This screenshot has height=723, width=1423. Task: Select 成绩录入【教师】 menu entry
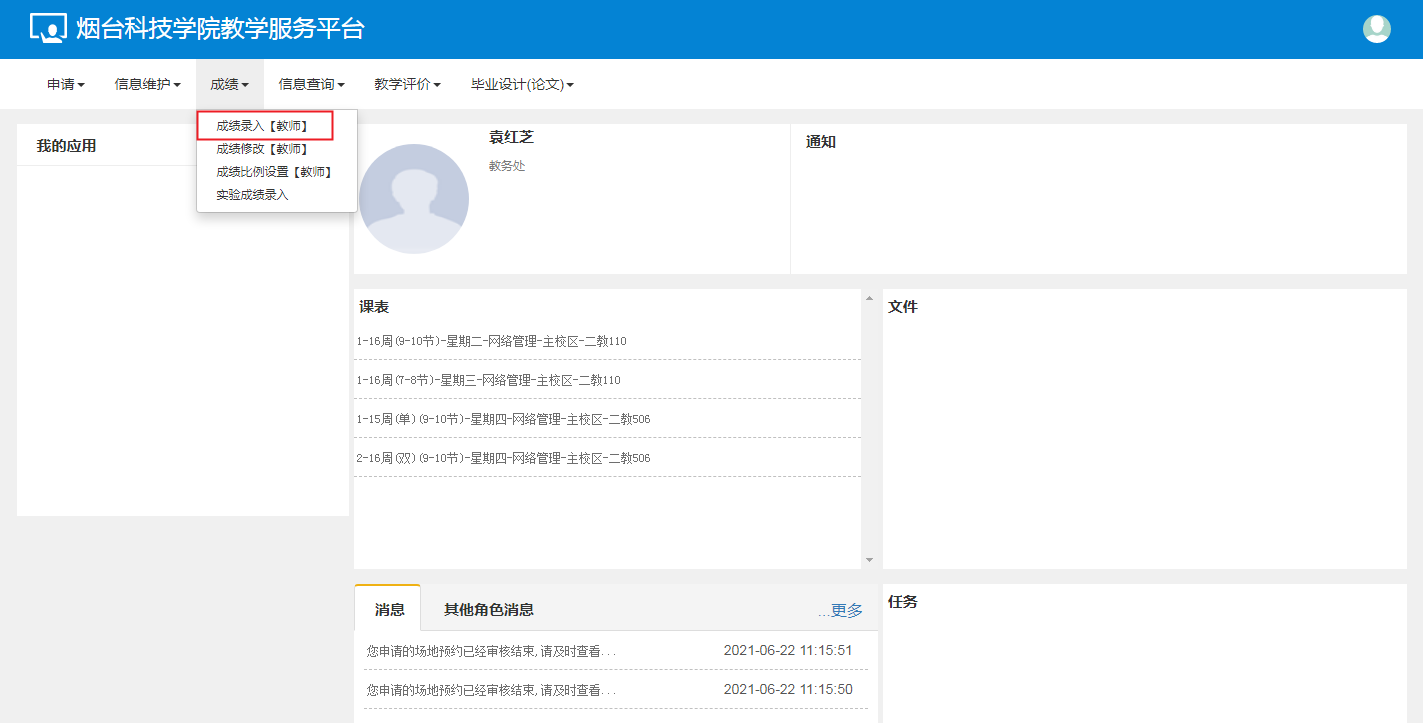pyautogui.click(x=264, y=126)
